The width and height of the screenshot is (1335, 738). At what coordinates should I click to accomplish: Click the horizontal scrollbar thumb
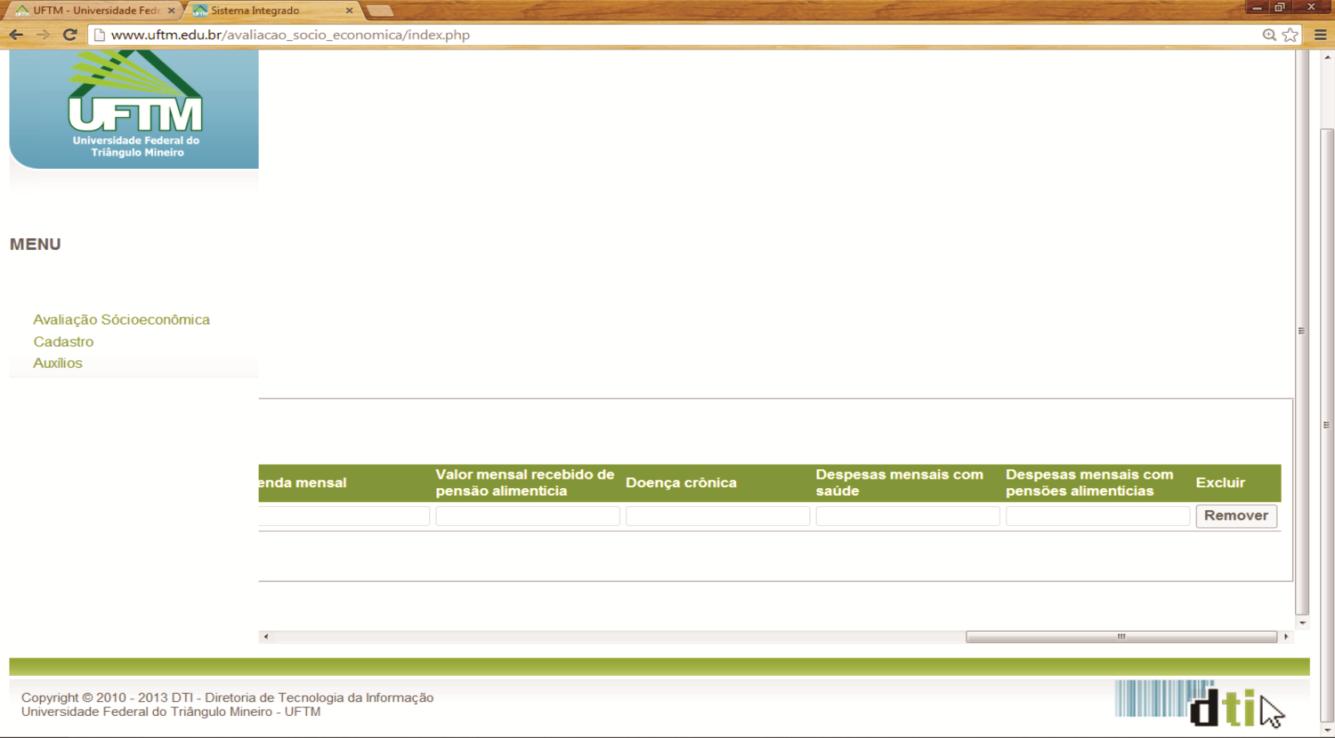coord(1121,637)
